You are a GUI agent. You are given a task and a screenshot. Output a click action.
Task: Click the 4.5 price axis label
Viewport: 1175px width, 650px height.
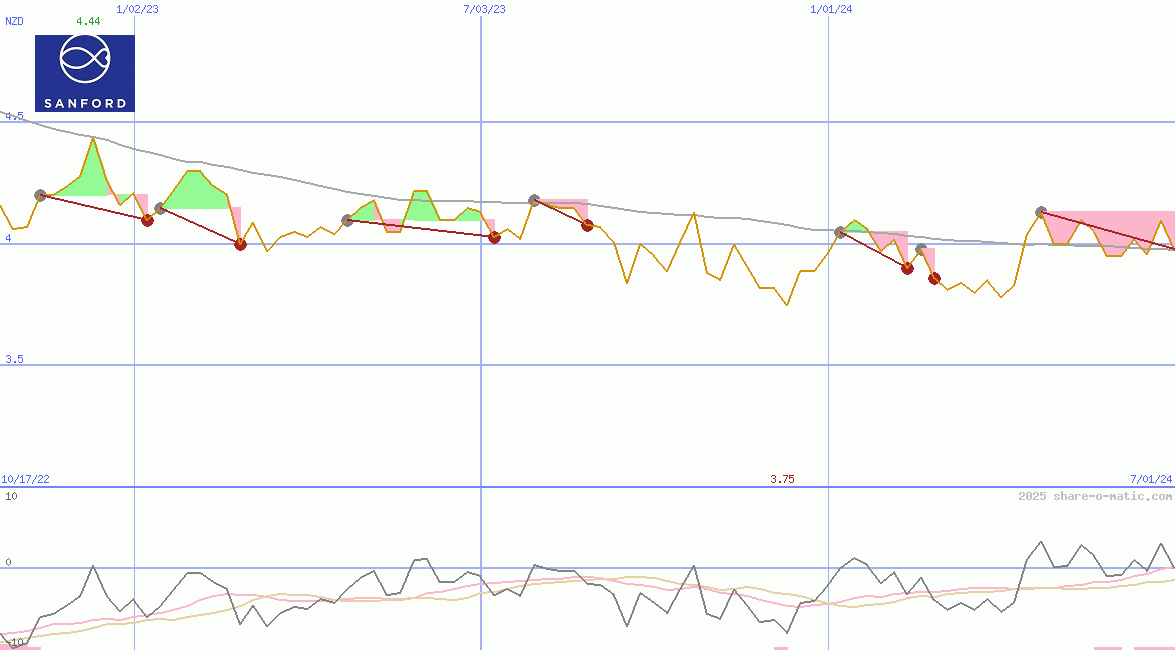click(x=14, y=117)
